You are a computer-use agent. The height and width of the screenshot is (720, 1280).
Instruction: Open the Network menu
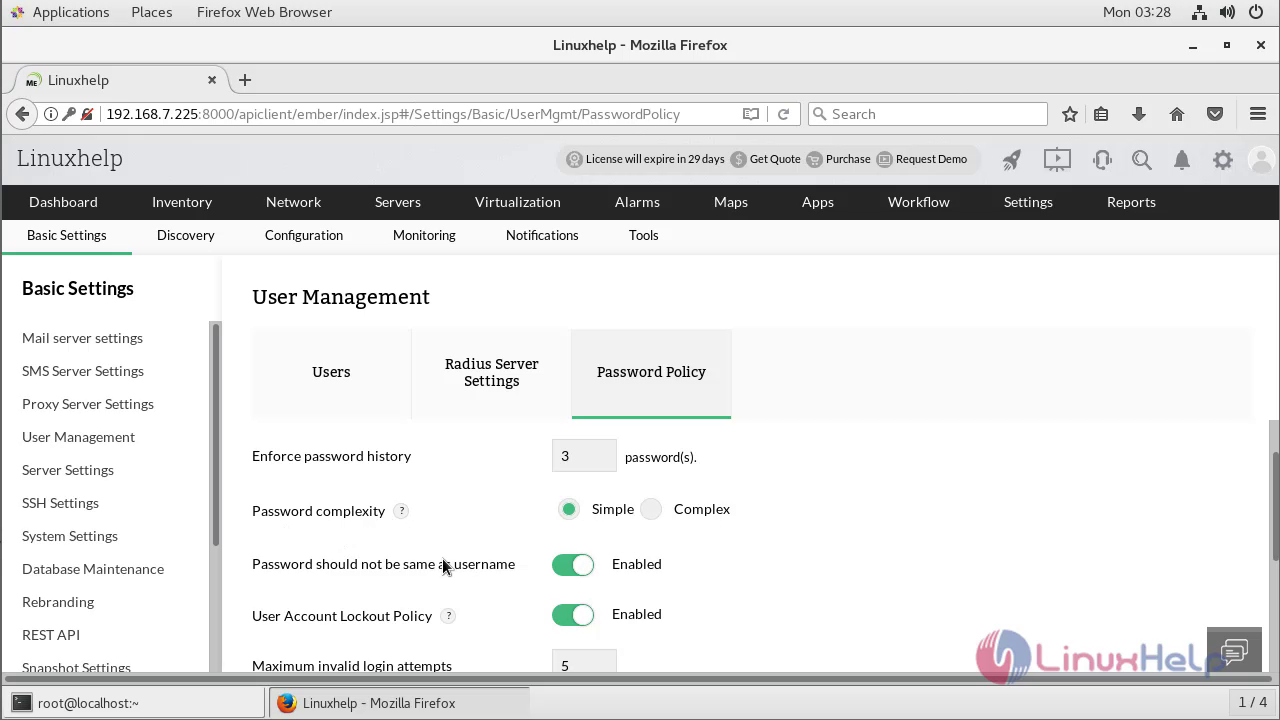pos(293,202)
